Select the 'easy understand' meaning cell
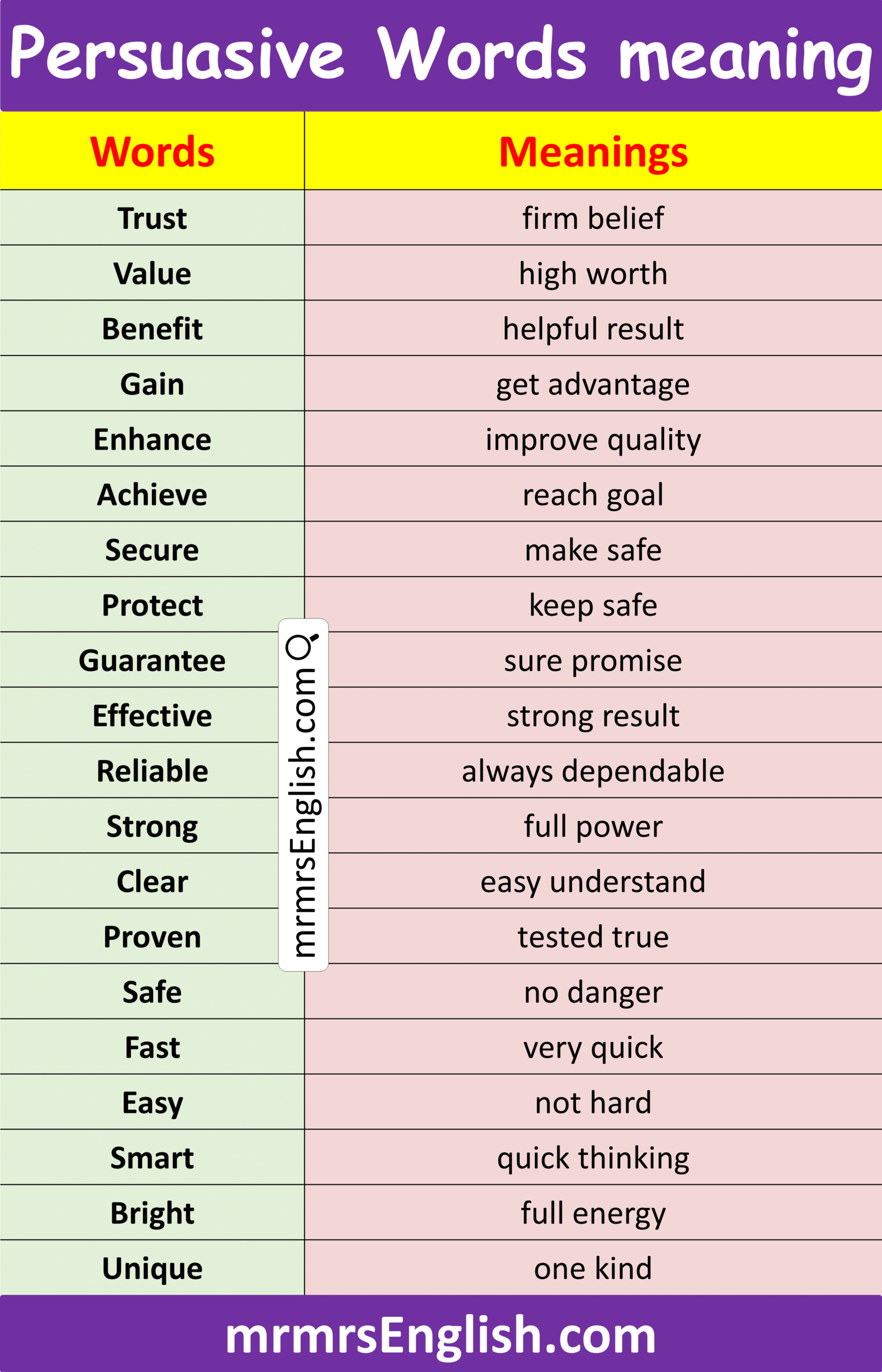882x1372 pixels. coord(593,882)
